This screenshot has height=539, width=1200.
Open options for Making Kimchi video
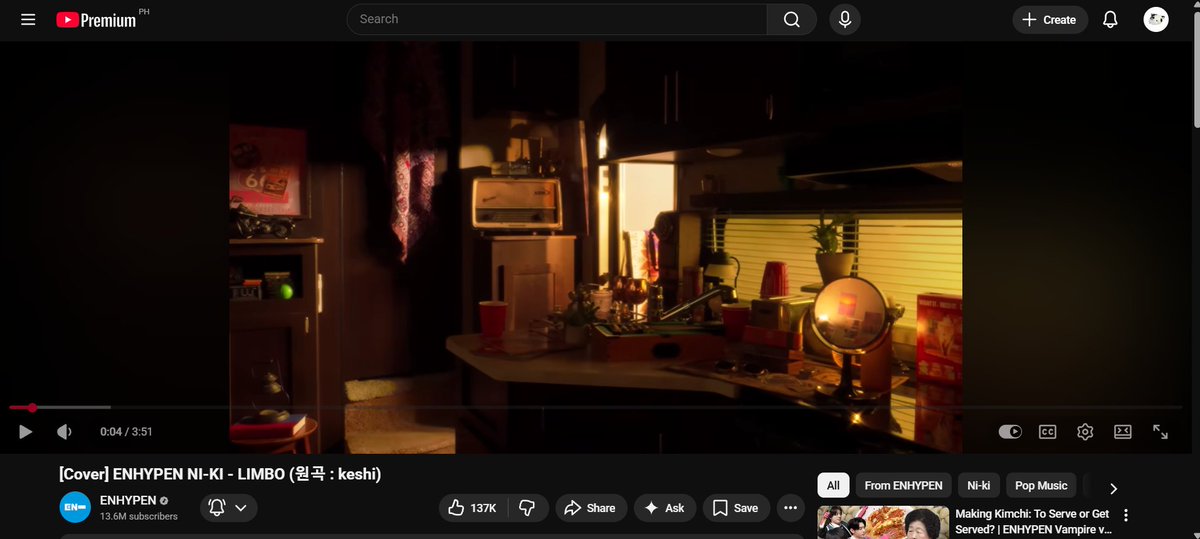(1126, 516)
